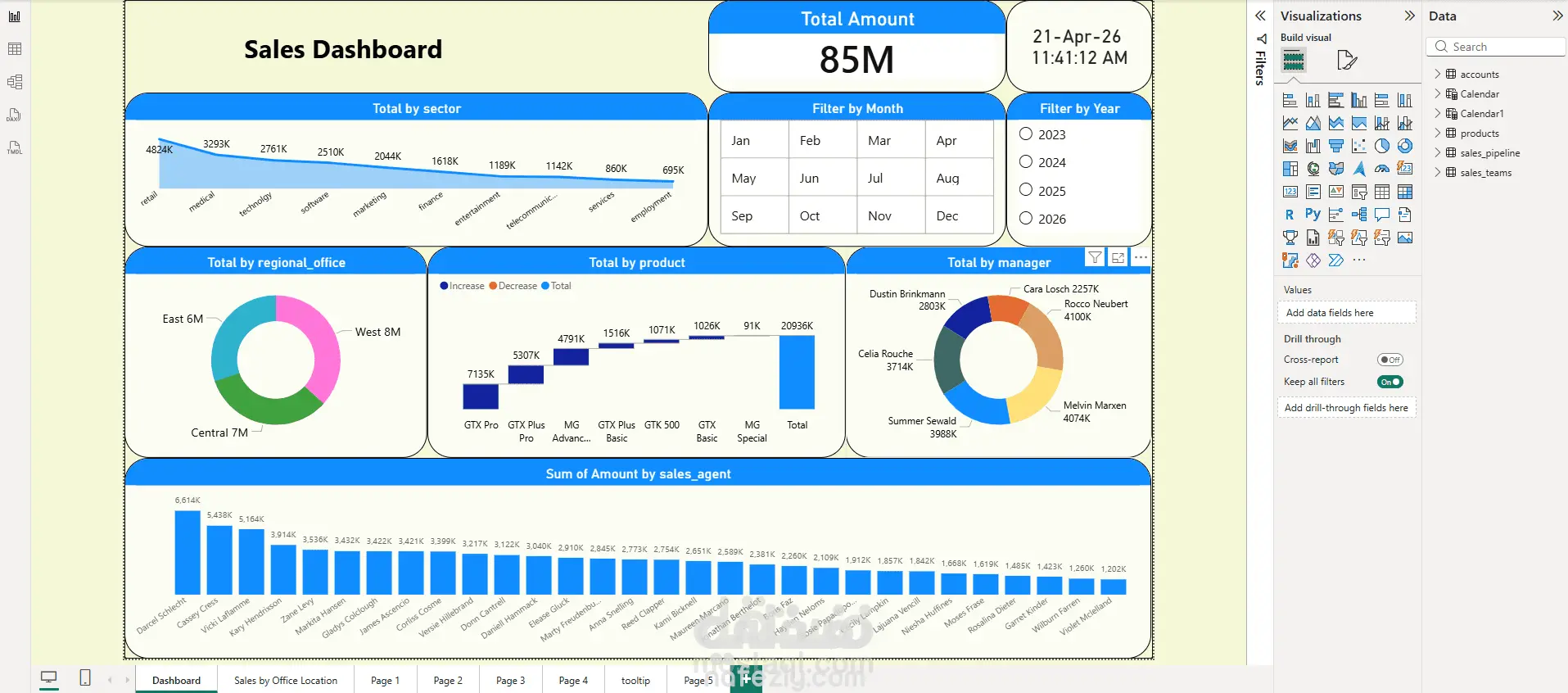
Task: Select the Line chart visual
Action: click(1290, 123)
